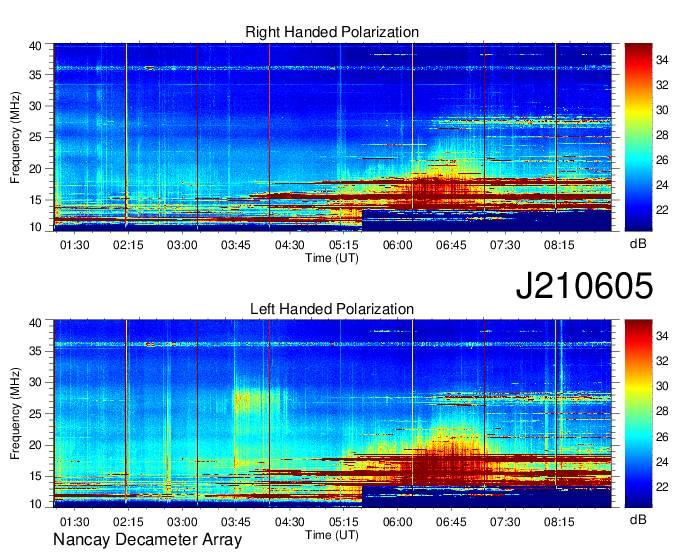Choose the 20 MHz tick on Left Handed plot

point(36,445)
